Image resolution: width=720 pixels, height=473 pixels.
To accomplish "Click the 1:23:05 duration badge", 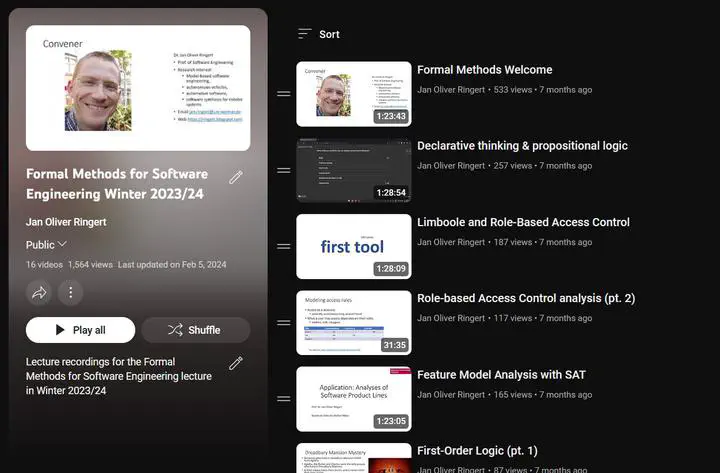I will (x=391, y=421).
